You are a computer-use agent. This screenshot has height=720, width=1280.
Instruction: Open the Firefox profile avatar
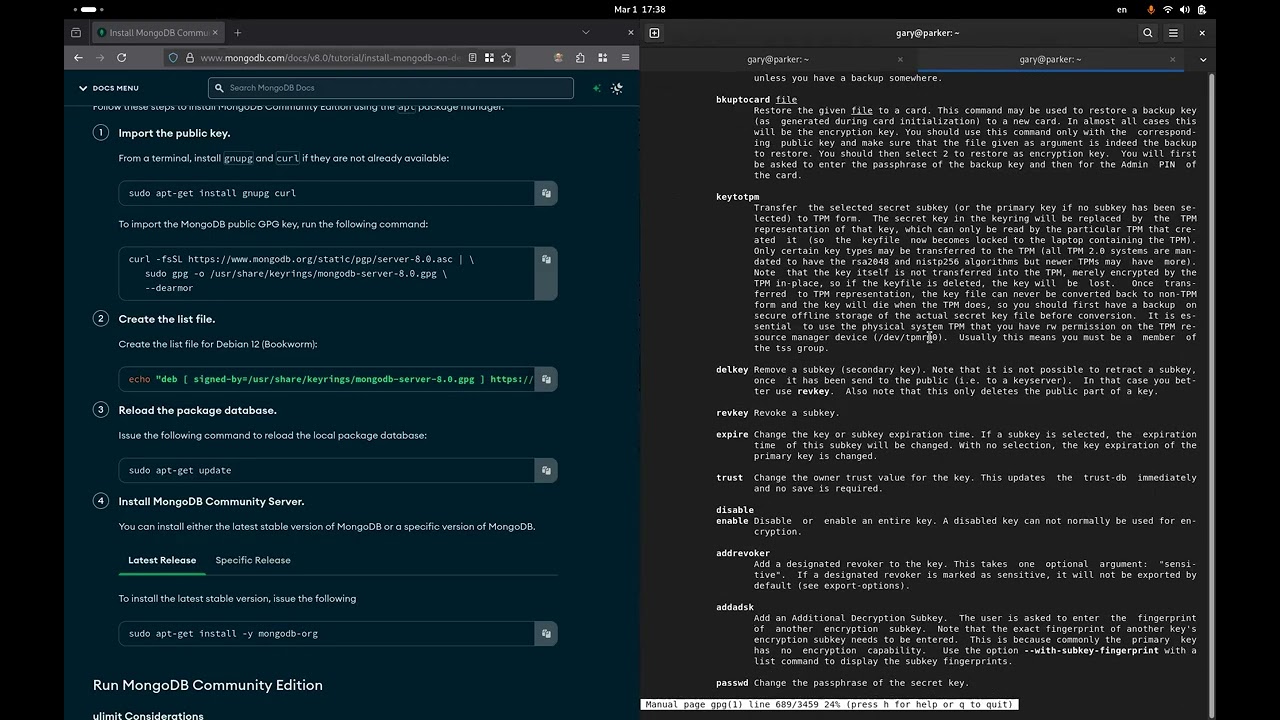[x=558, y=58]
